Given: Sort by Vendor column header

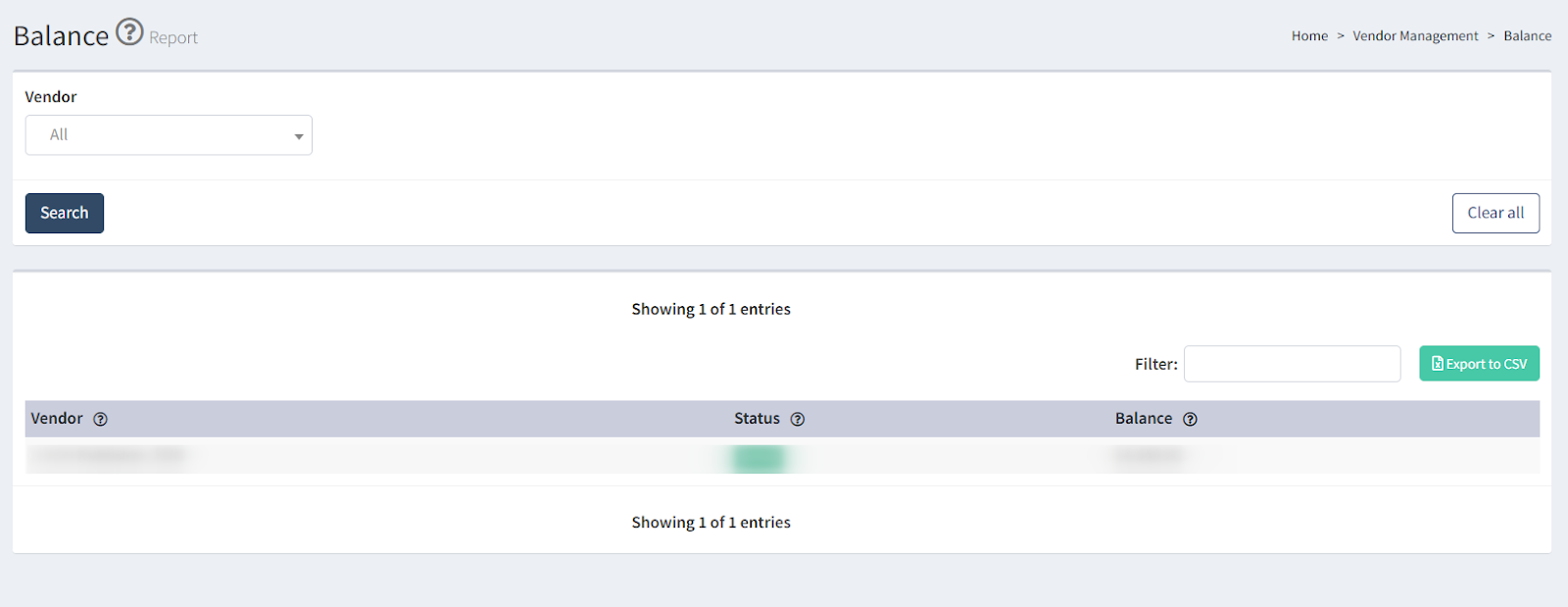Looking at the screenshot, I should pos(57,419).
